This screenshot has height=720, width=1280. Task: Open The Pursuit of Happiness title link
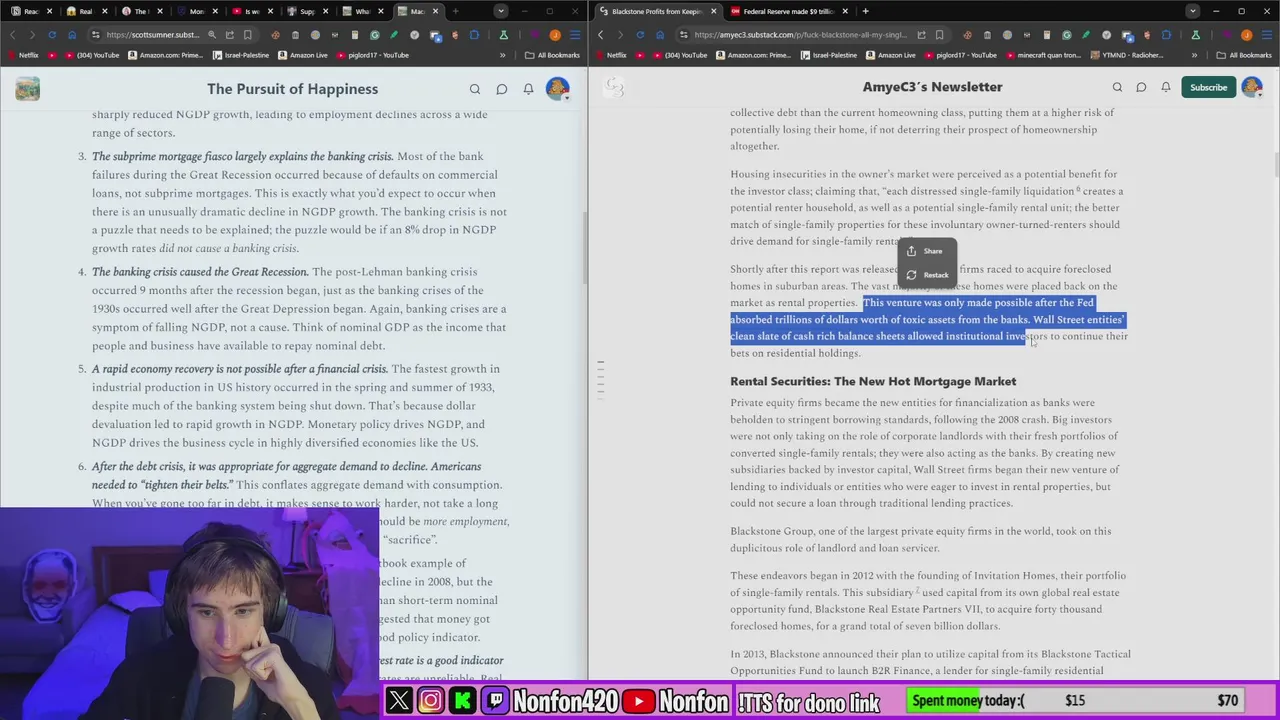point(292,89)
